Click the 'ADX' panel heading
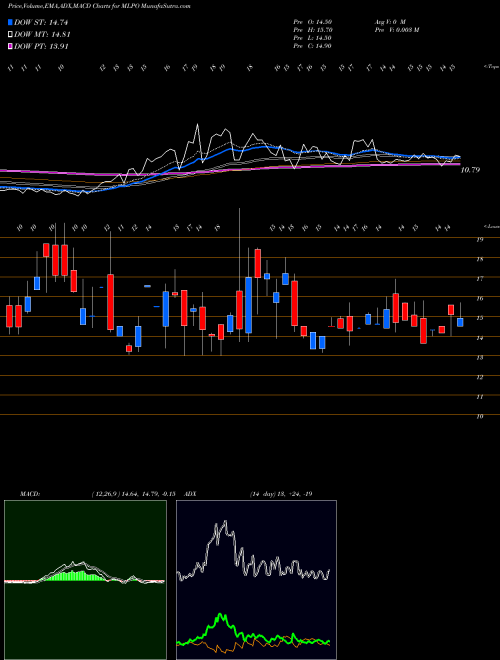Image resolution: width=500 pixels, height=660 pixels. coord(191,494)
